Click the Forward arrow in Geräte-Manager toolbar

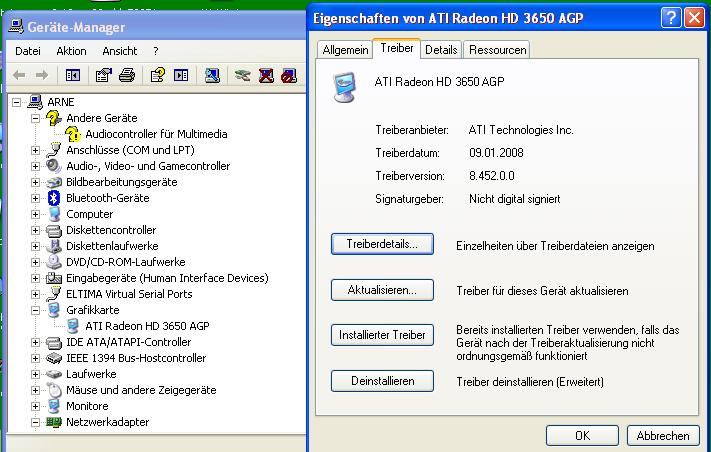point(42,75)
